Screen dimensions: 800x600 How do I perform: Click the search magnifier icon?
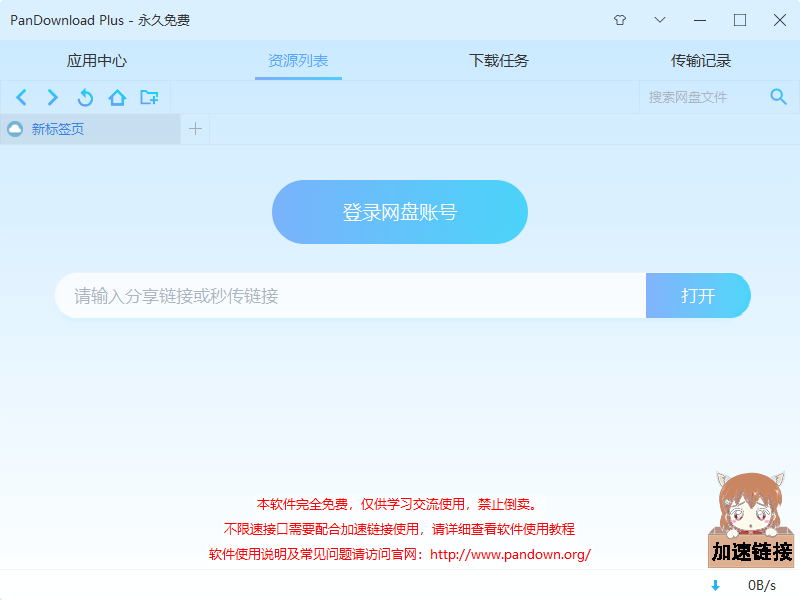coord(779,97)
